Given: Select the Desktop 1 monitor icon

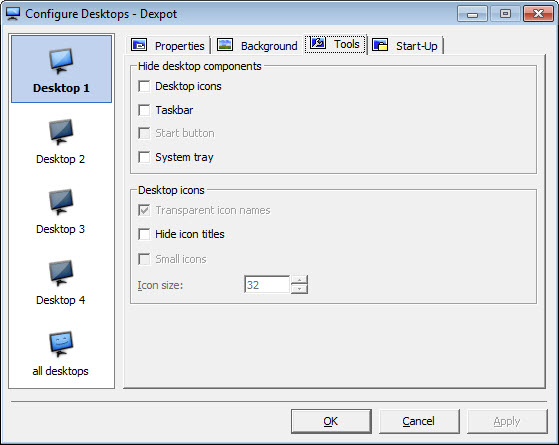Looking at the screenshot, I should (x=61, y=61).
